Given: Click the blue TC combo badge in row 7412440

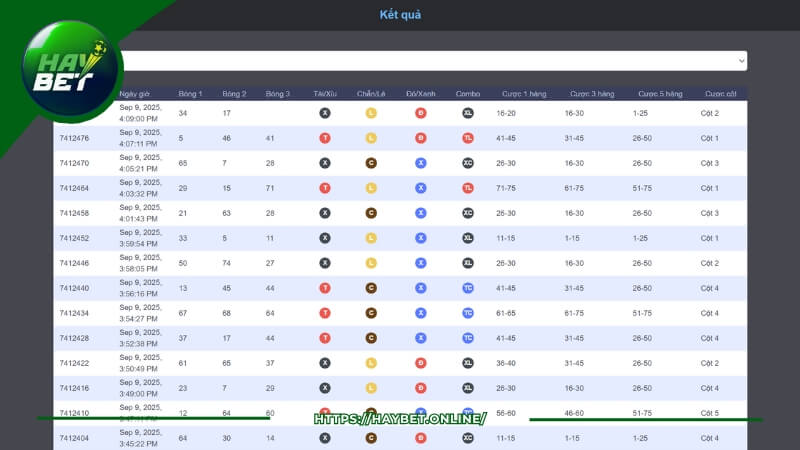Looking at the screenshot, I should click(468, 288).
